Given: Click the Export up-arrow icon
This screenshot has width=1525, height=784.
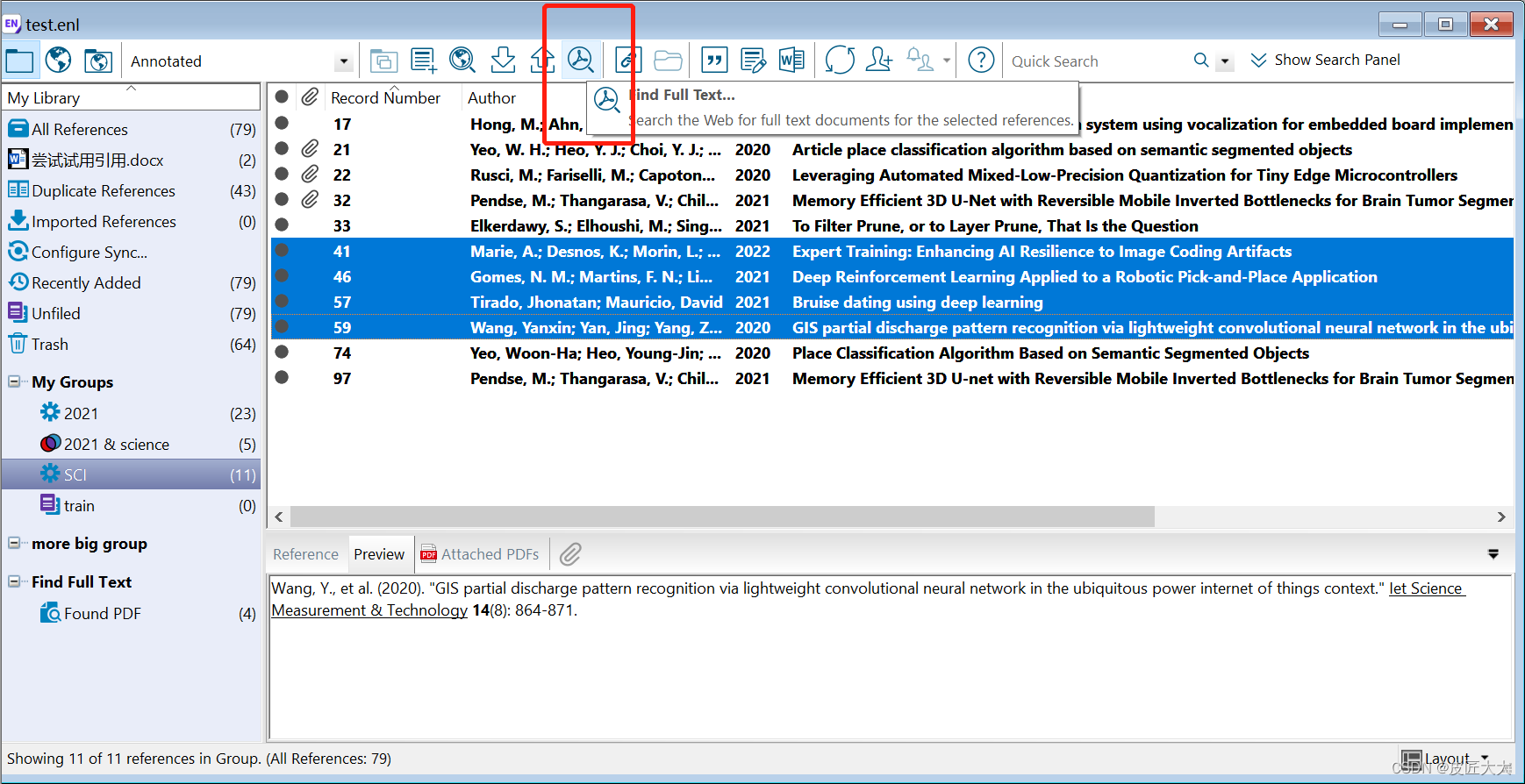Looking at the screenshot, I should pos(542,61).
